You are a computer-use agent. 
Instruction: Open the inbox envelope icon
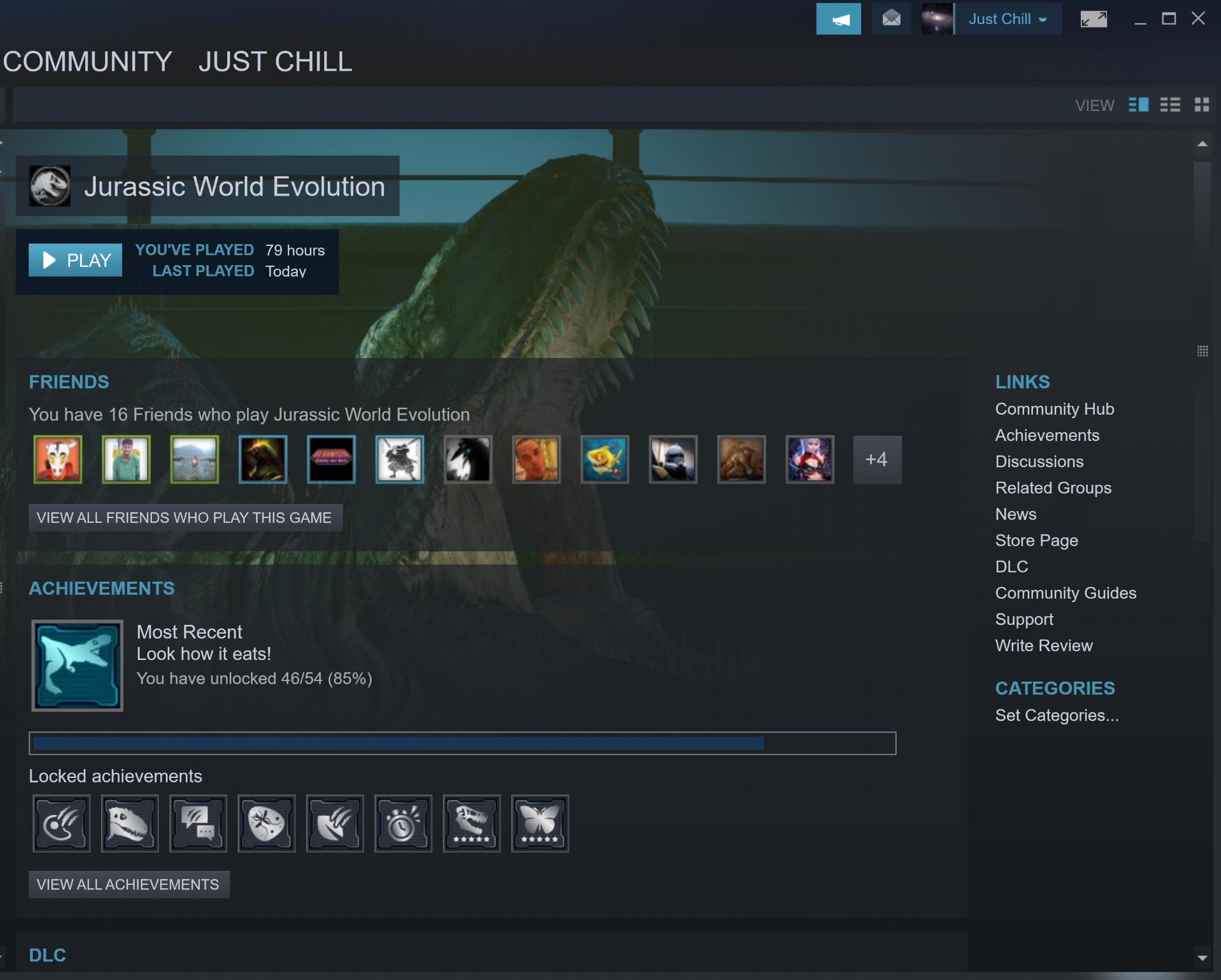tap(890, 19)
